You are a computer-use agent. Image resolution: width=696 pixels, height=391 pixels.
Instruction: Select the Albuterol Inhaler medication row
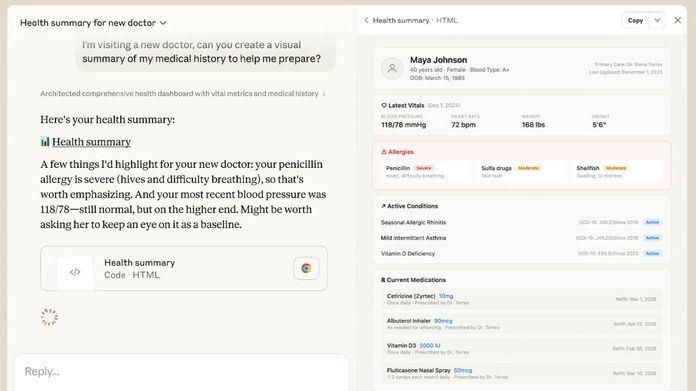(x=522, y=324)
